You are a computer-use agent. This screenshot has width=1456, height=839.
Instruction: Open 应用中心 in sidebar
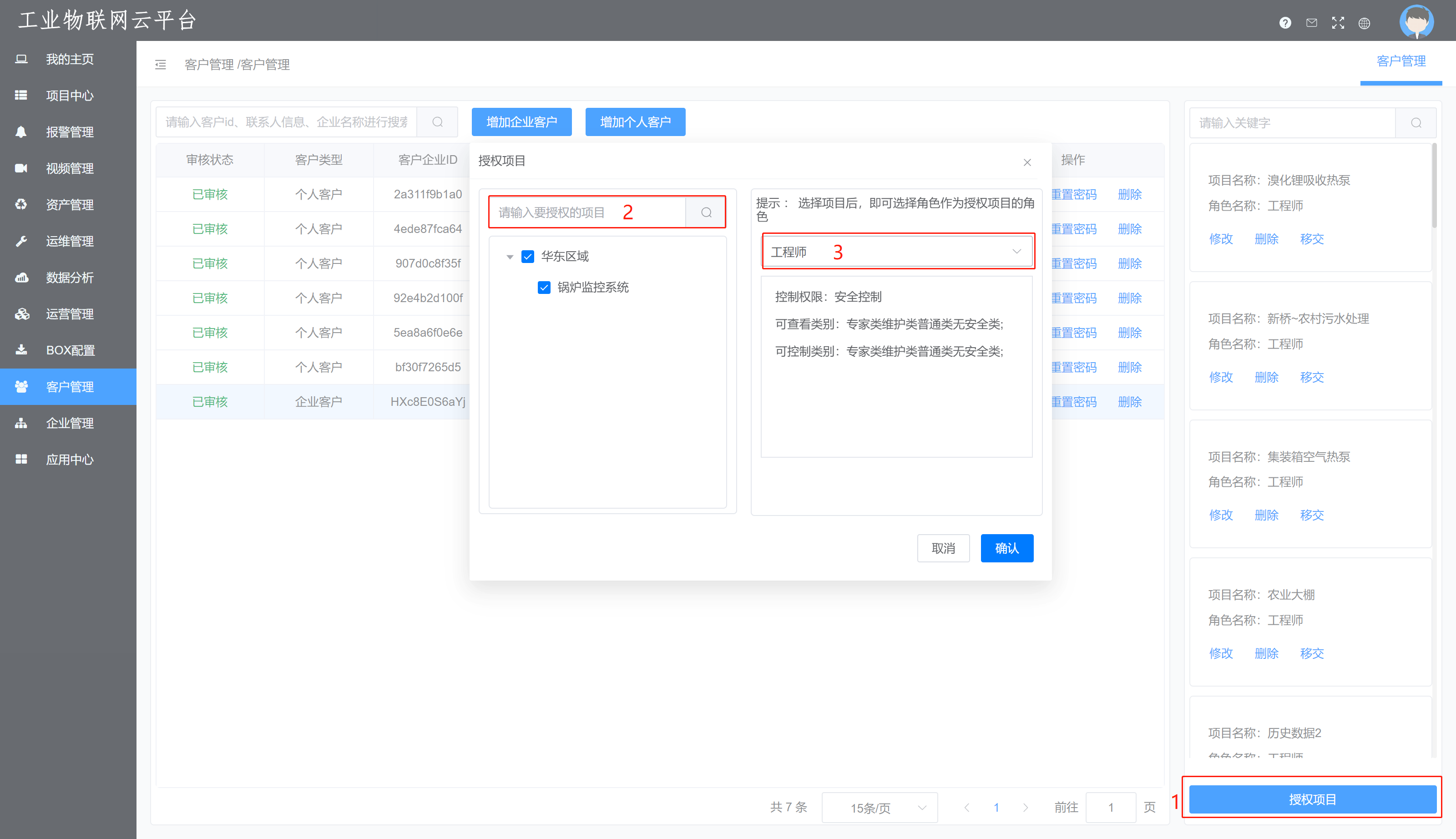tap(69, 459)
